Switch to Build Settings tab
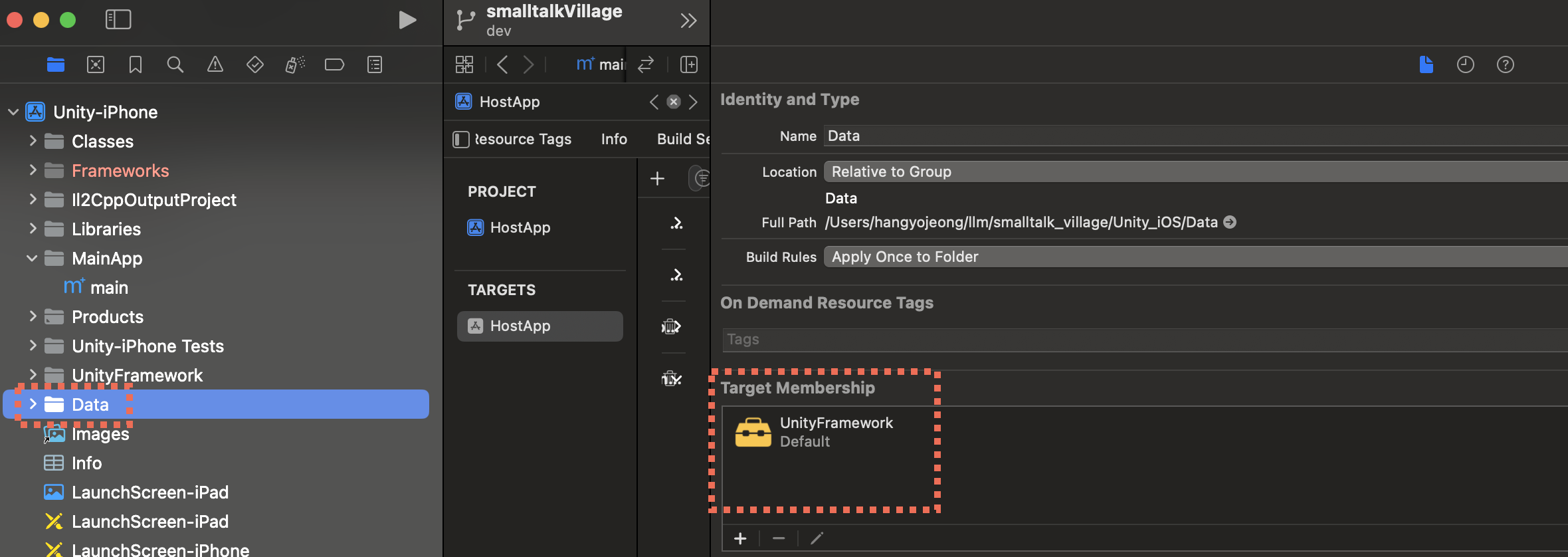Screen dimensions: 1568x557 coord(683,139)
